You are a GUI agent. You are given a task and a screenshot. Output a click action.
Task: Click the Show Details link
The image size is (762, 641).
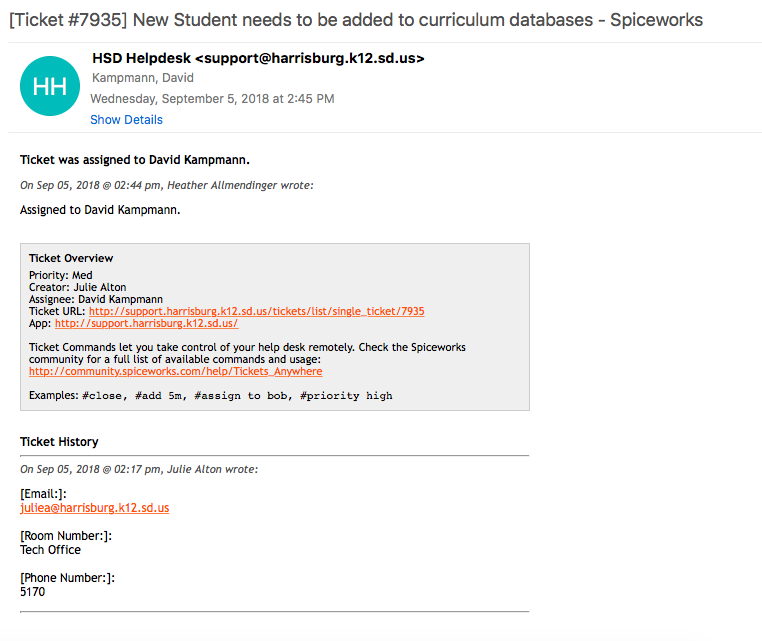point(126,120)
